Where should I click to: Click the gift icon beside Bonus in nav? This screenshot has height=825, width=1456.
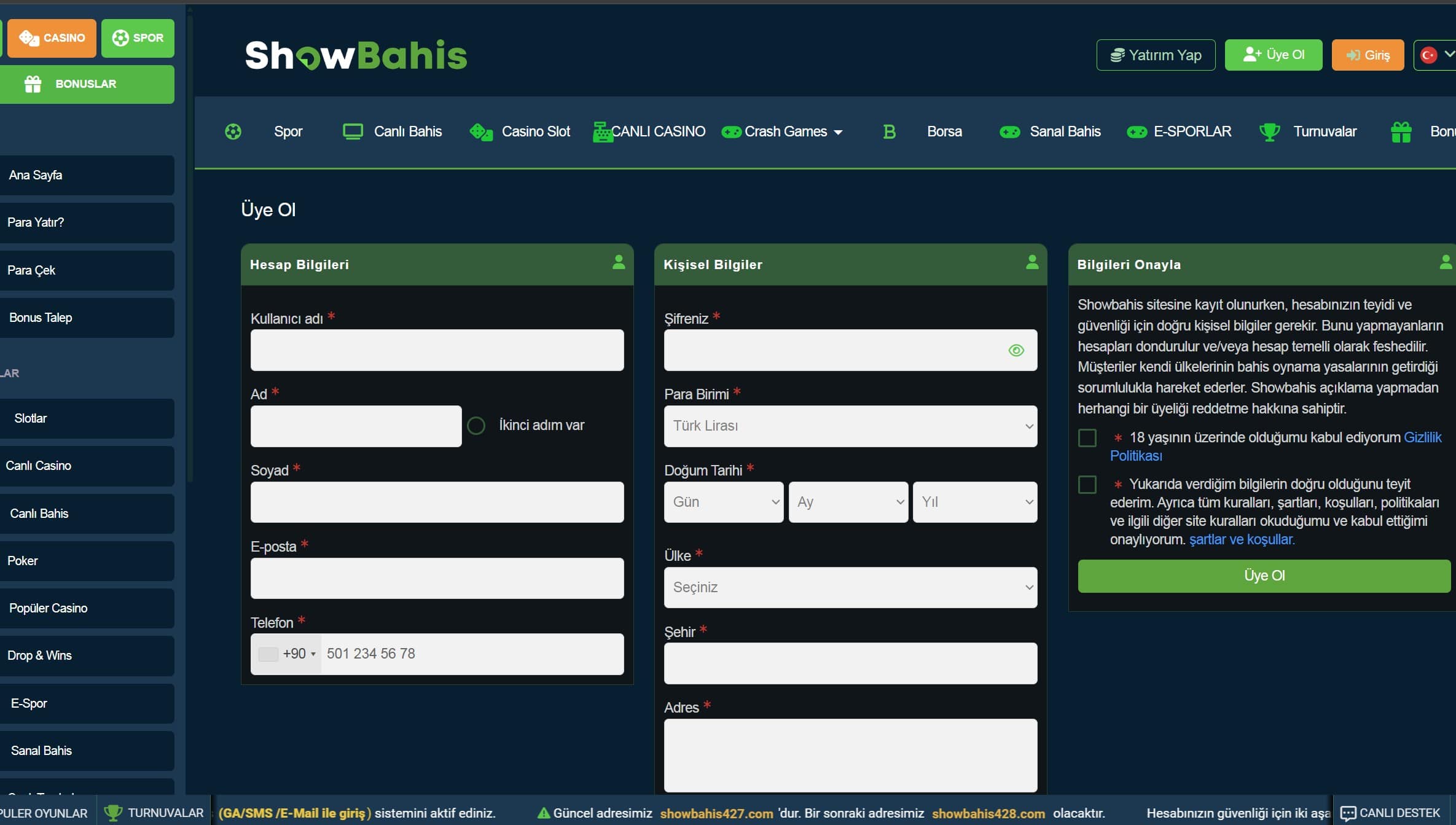click(x=1401, y=131)
